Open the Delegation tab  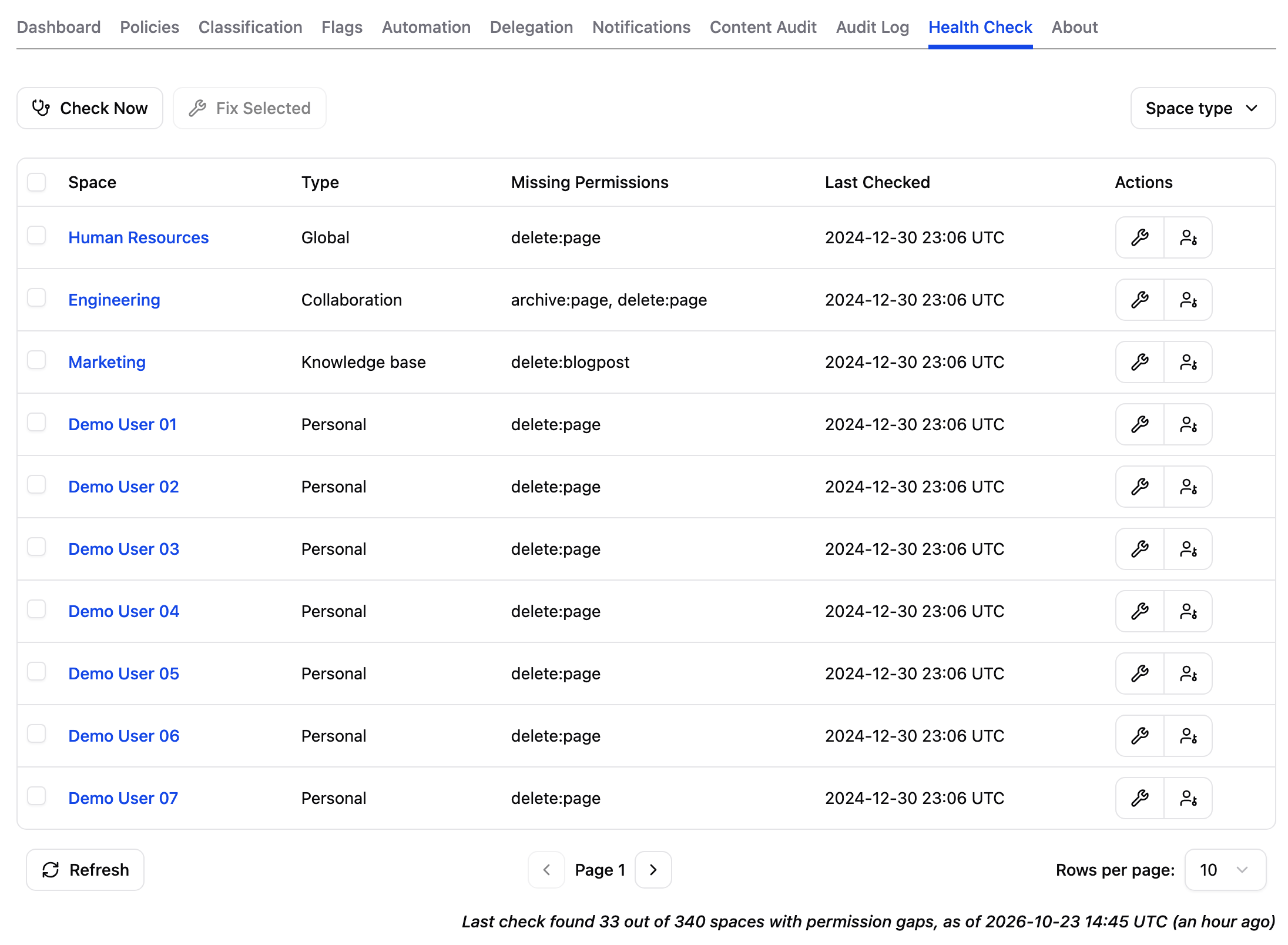(531, 27)
